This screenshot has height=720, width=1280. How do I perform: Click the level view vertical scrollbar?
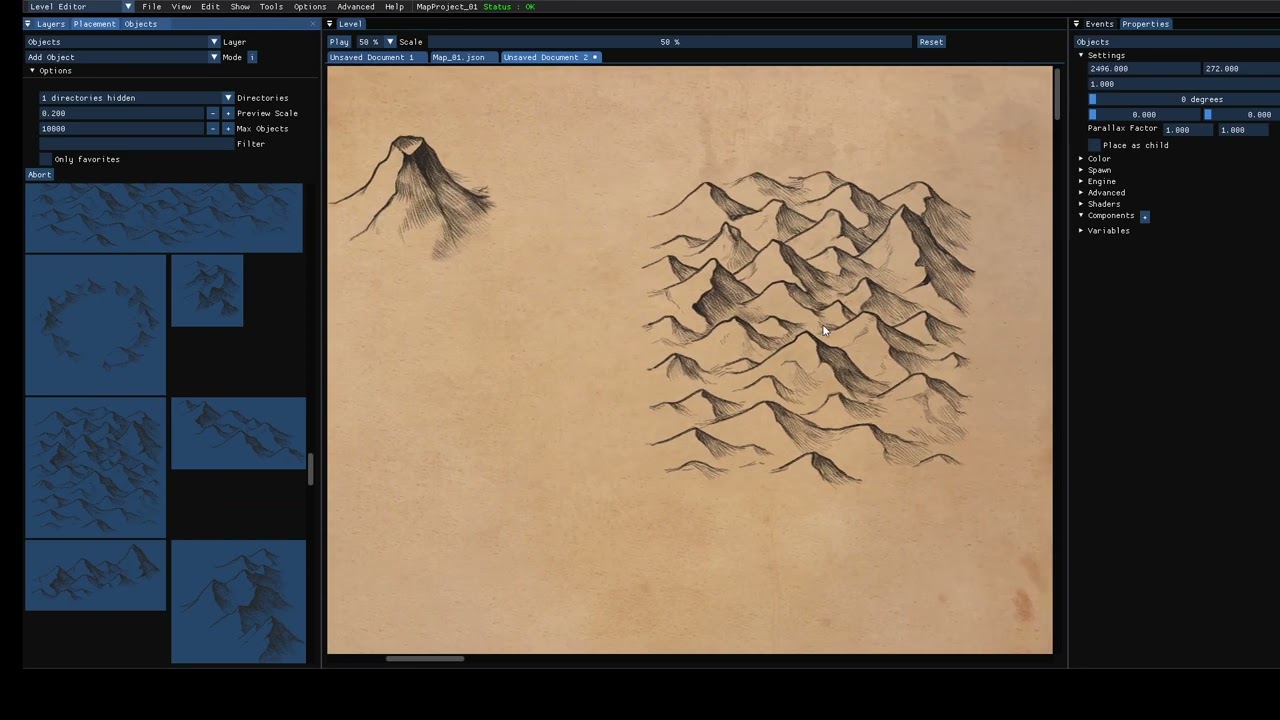pos(1058,95)
